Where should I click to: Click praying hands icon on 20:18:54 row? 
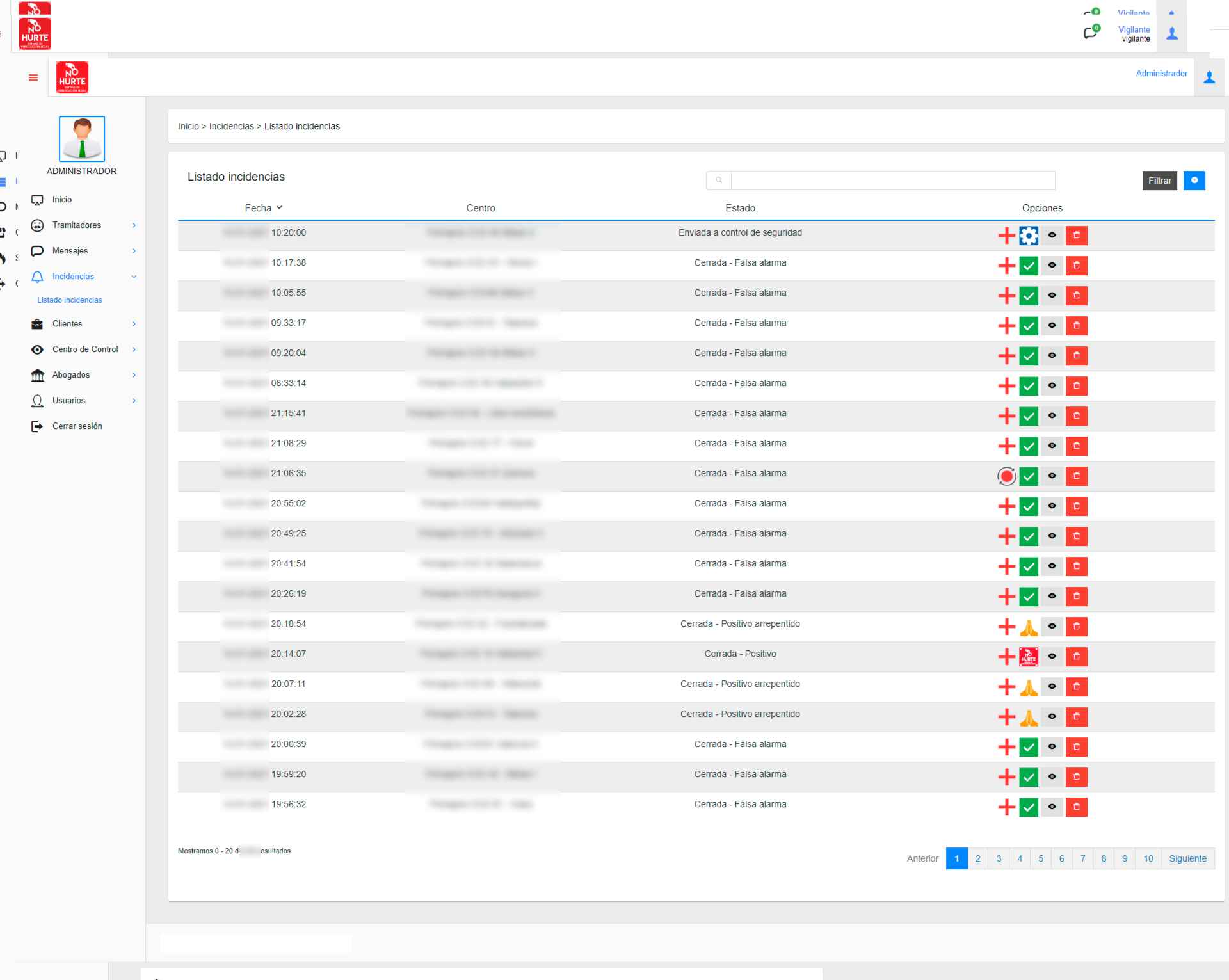1029,627
